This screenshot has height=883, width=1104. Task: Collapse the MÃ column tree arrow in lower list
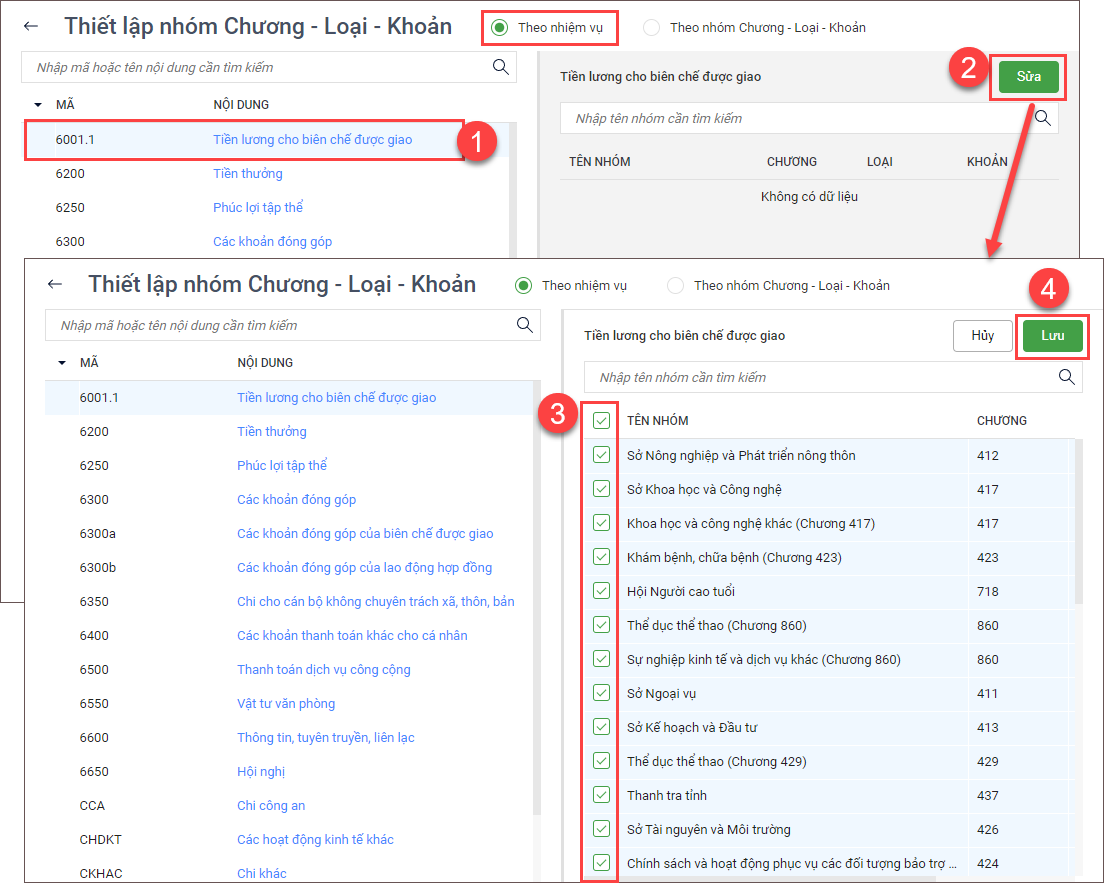62,363
